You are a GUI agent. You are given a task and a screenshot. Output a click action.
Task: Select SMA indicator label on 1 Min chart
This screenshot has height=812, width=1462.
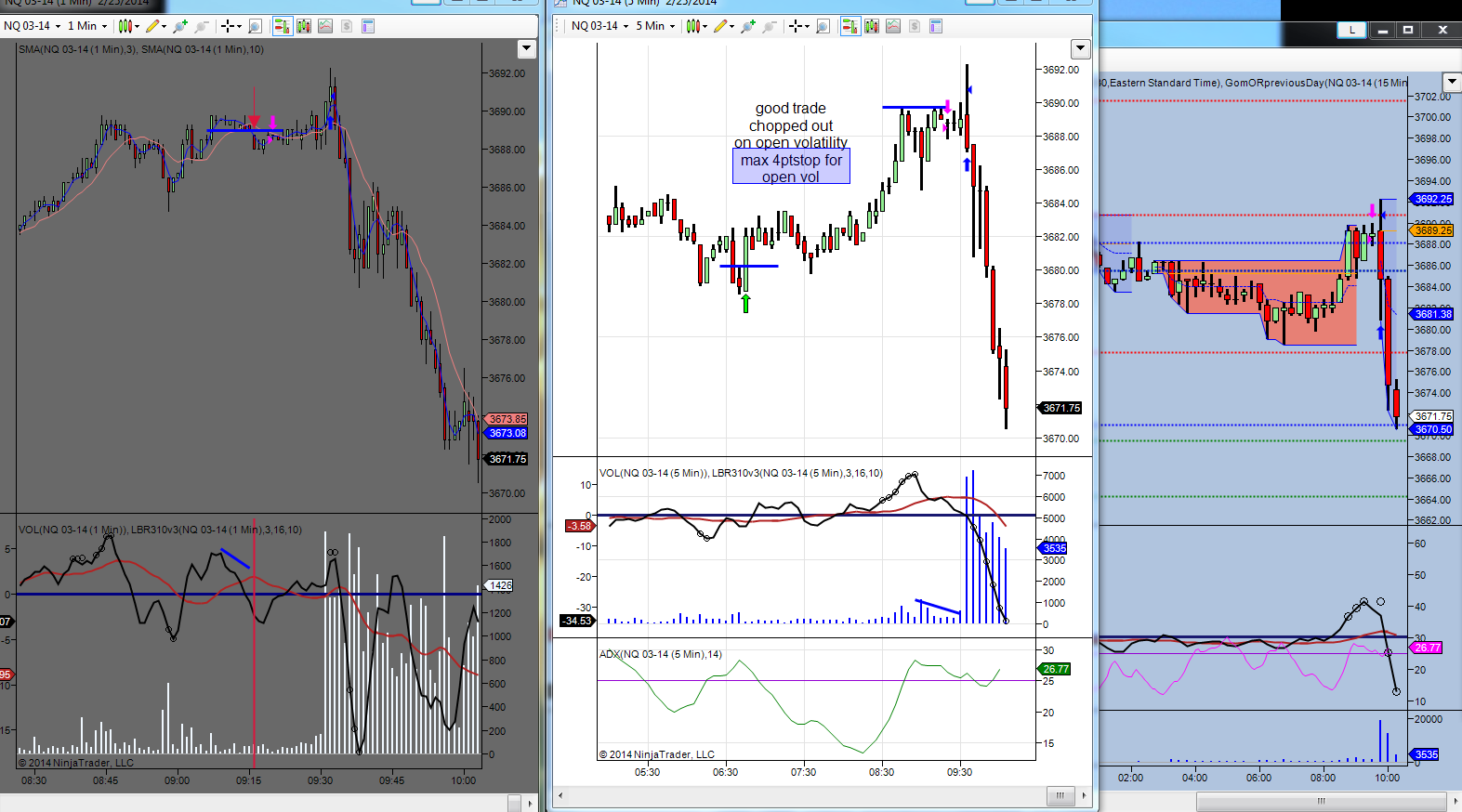pos(141,49)
